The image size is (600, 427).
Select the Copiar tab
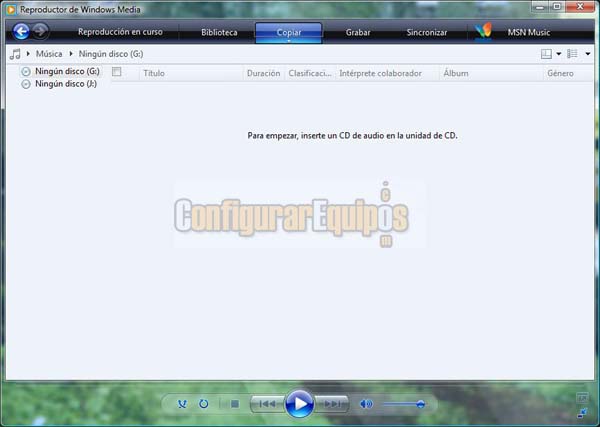coord(289,33)
